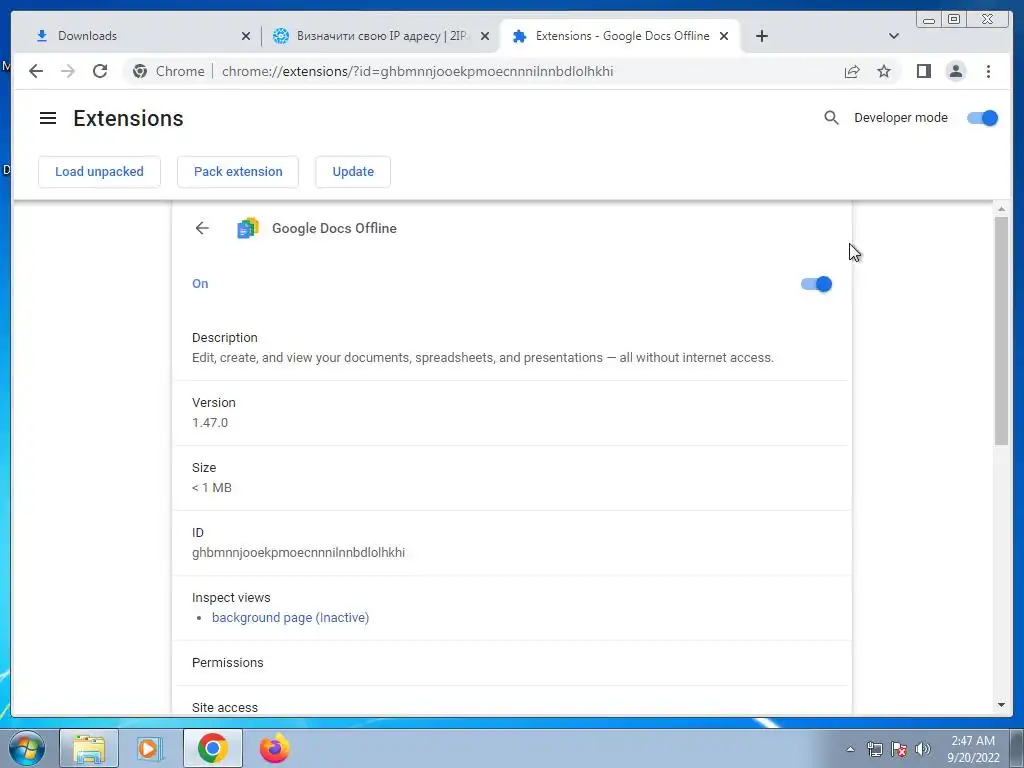Viewport: 1024px width, 768px height.
Task: Click the page vertical scrollbar thumb
Action: (1001, 330)
